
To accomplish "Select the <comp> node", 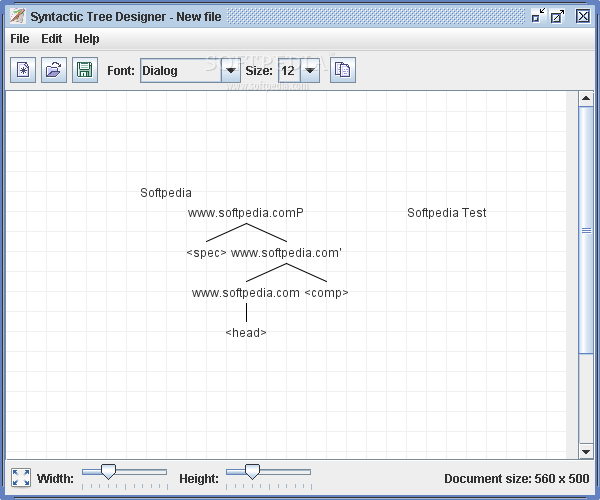I will (326, 293).
